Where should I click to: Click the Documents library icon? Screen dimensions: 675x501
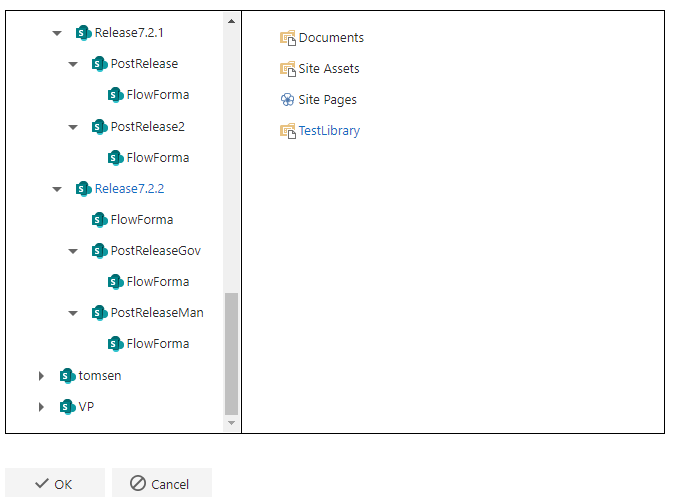[x=288, y=38]
